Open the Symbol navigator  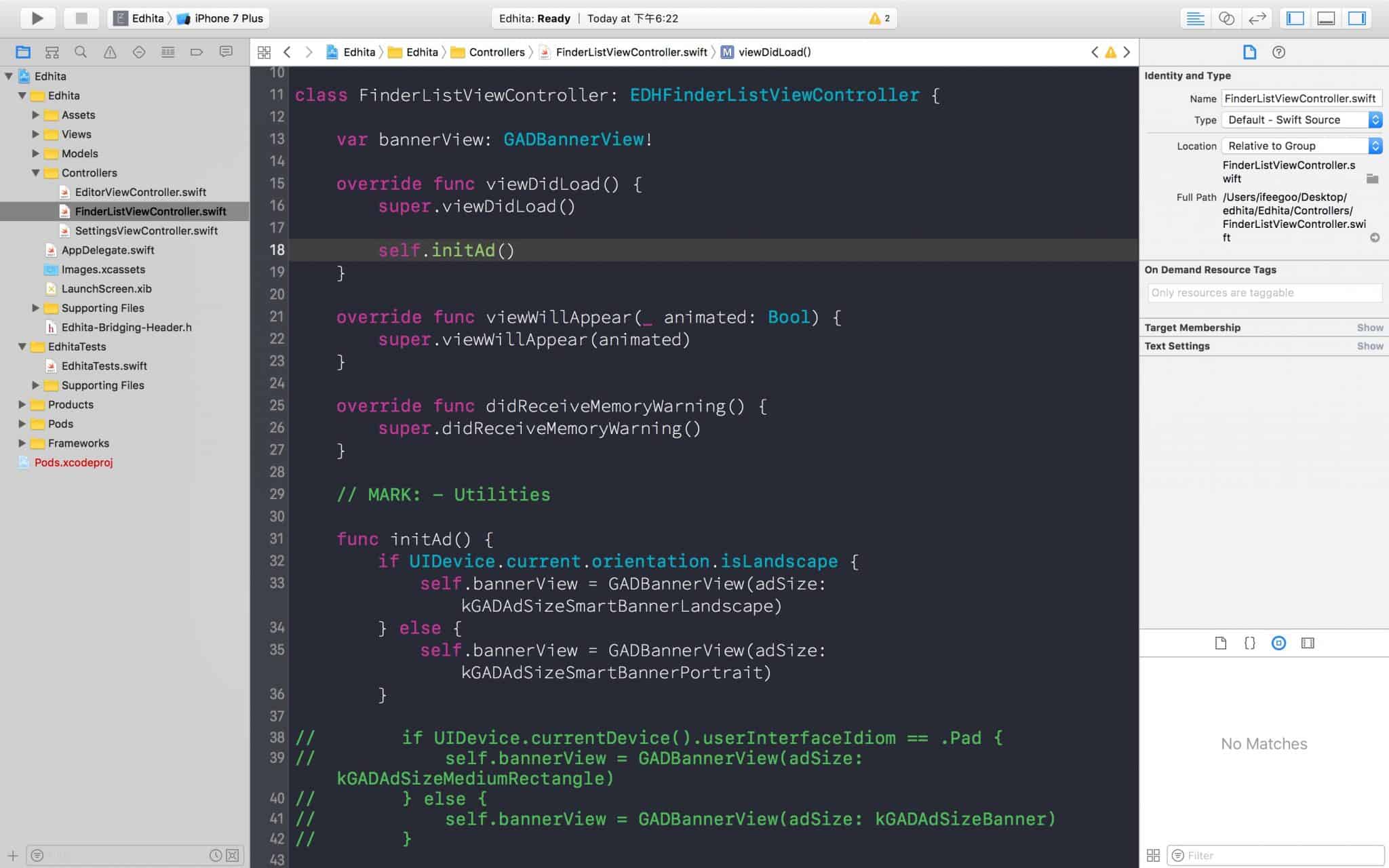point(52,52)
